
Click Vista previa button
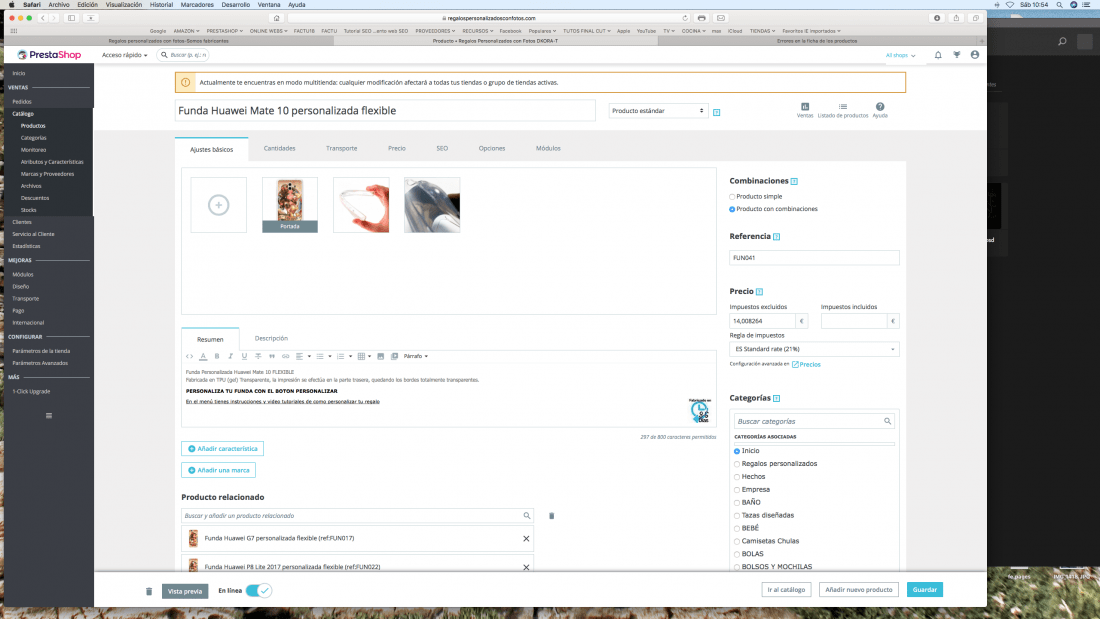(x=185, y=592)
